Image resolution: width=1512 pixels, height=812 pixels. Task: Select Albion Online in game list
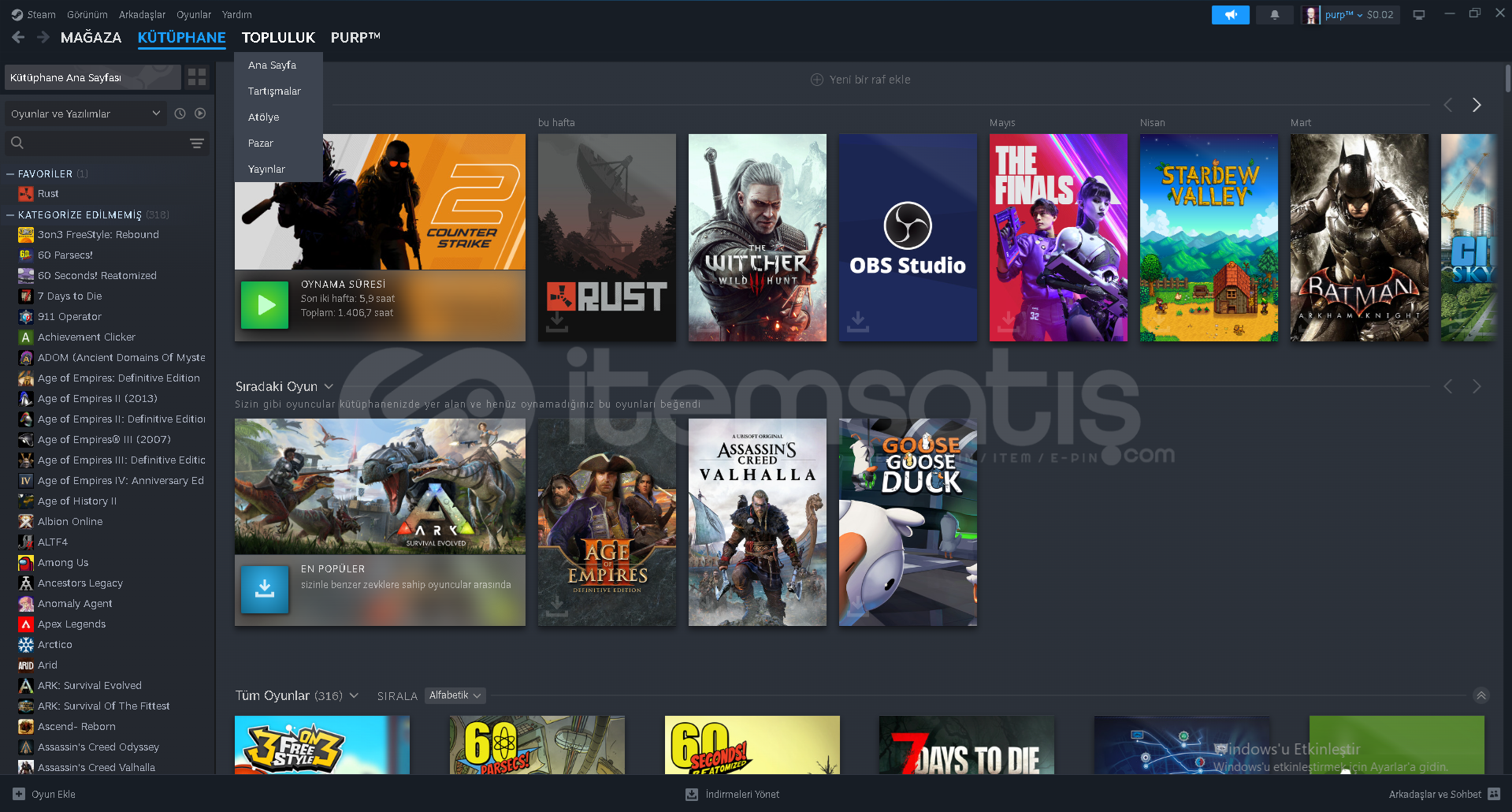point(70,521)
